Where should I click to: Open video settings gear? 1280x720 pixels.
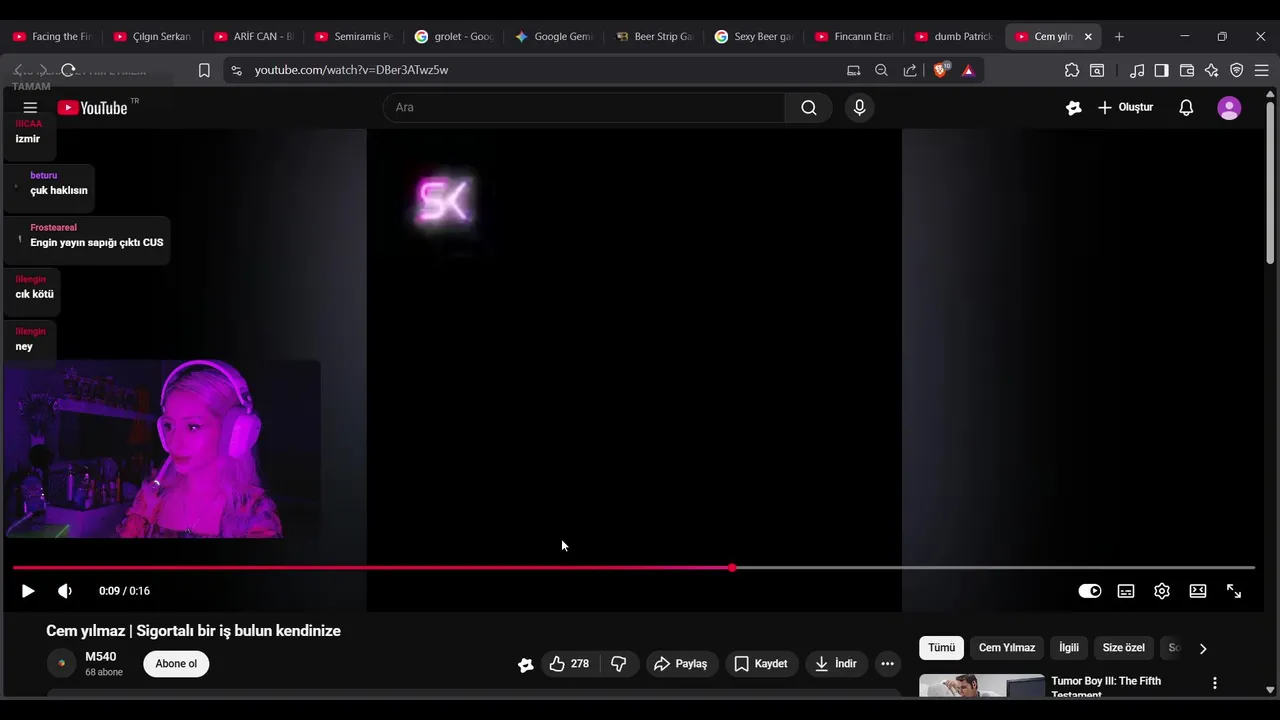click(x=1162, y=591)
